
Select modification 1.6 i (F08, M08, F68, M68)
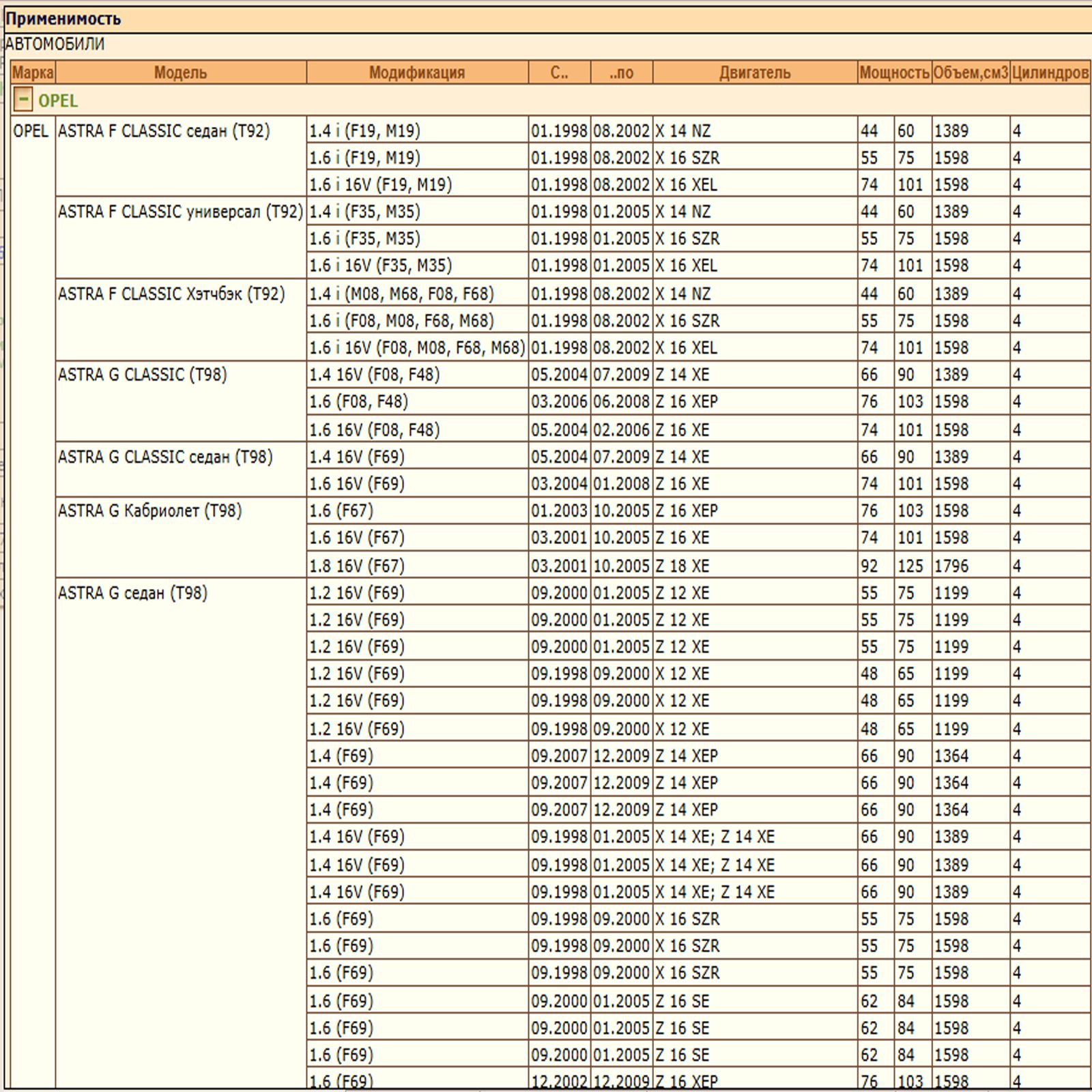coord(417,320)
